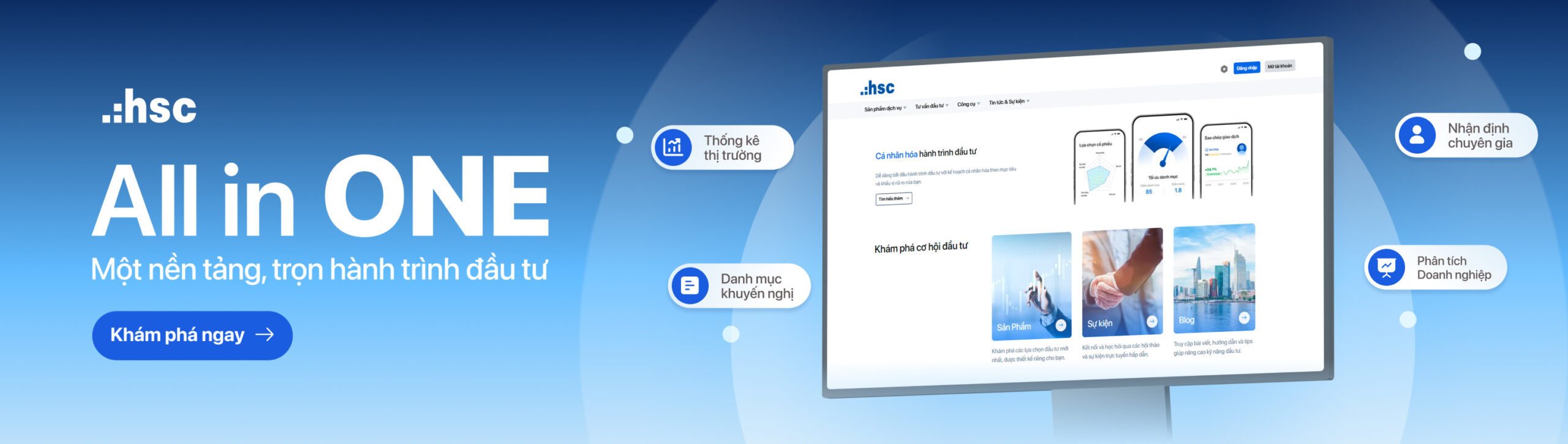Image resolution: width=1568 pixels, height=444 pixels.
Task: Click the arrow icon on Sản Phẩm card
Action: (x=1061, y=325)
